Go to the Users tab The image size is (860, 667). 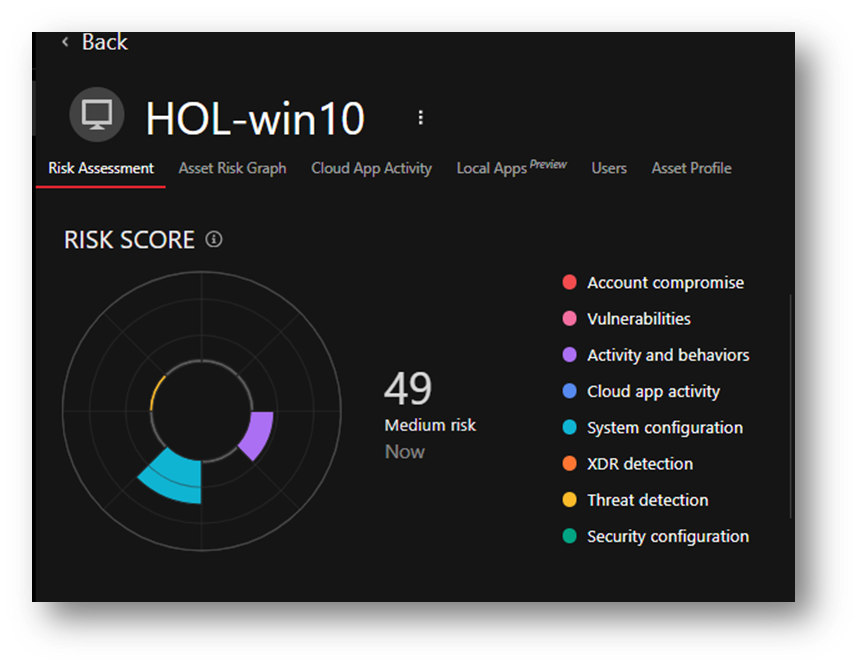coord(609,168)
